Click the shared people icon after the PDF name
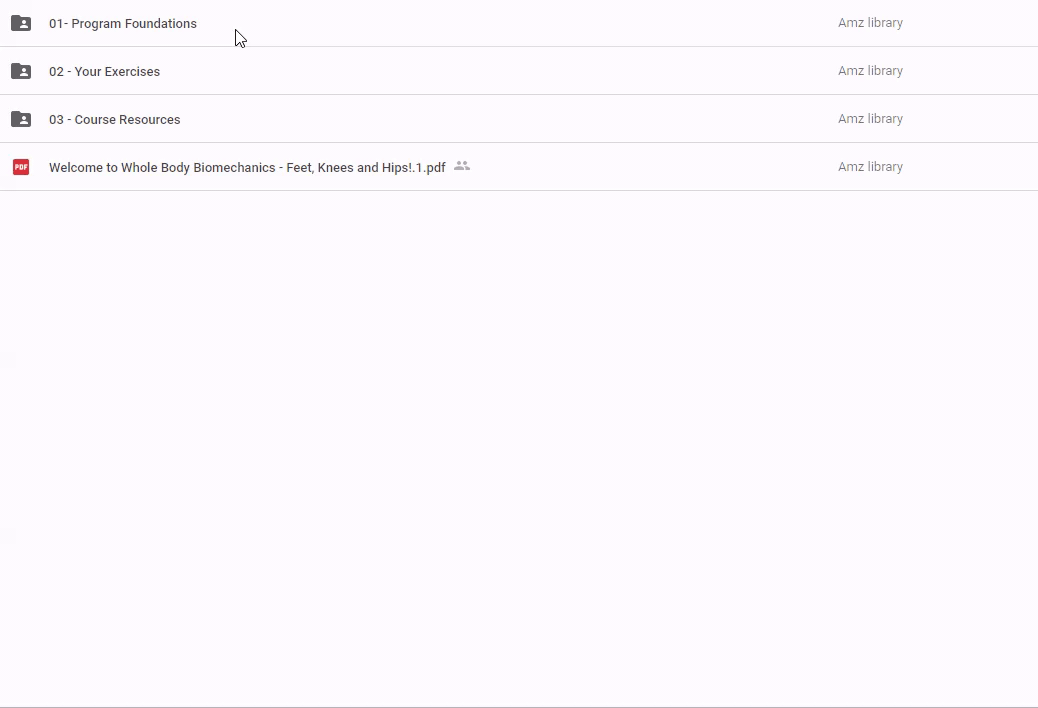This screenshot has width=1038, height=708. pyautogui.click(x=461, y=166)
